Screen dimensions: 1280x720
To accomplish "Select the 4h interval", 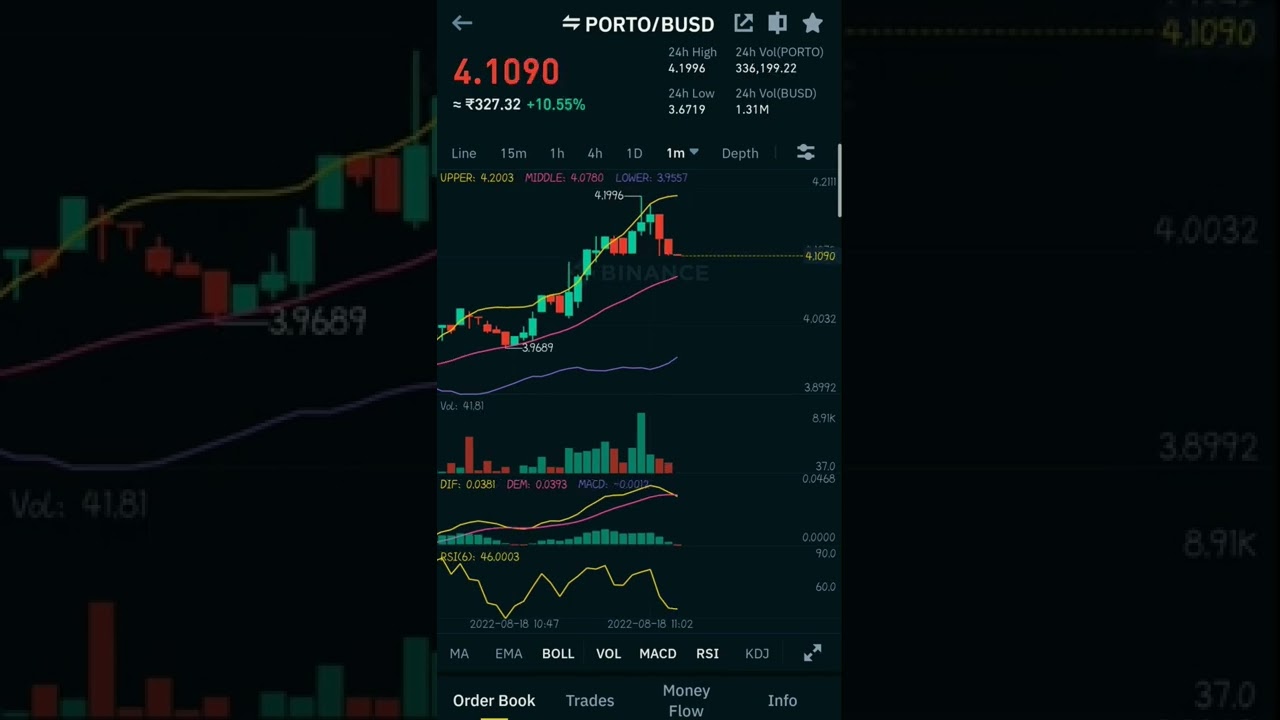I will click(595, 153).
